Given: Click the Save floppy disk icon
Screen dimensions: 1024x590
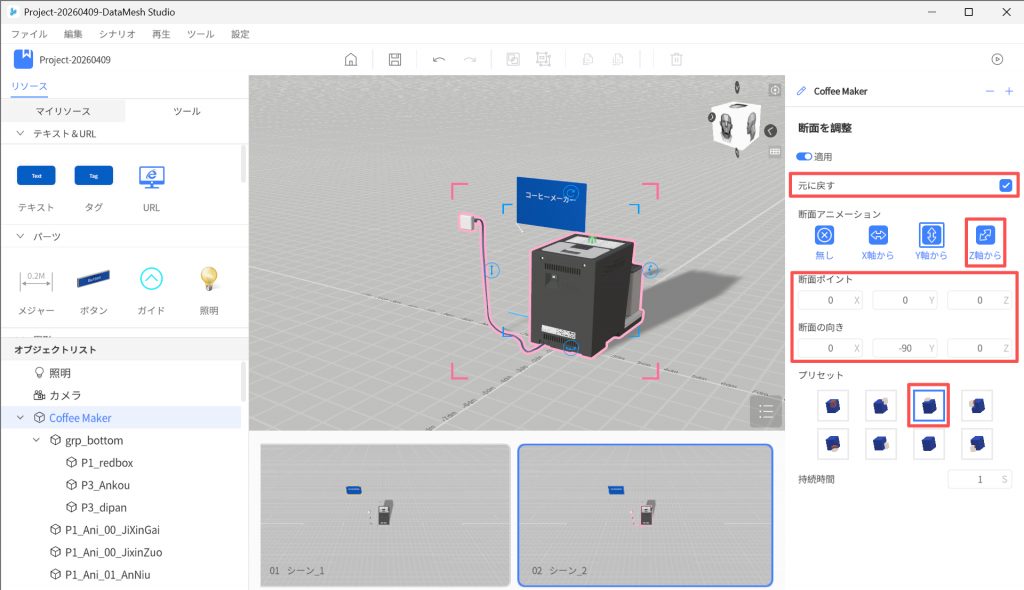Looking at the screenshot, I should click(x=395, y=59).
